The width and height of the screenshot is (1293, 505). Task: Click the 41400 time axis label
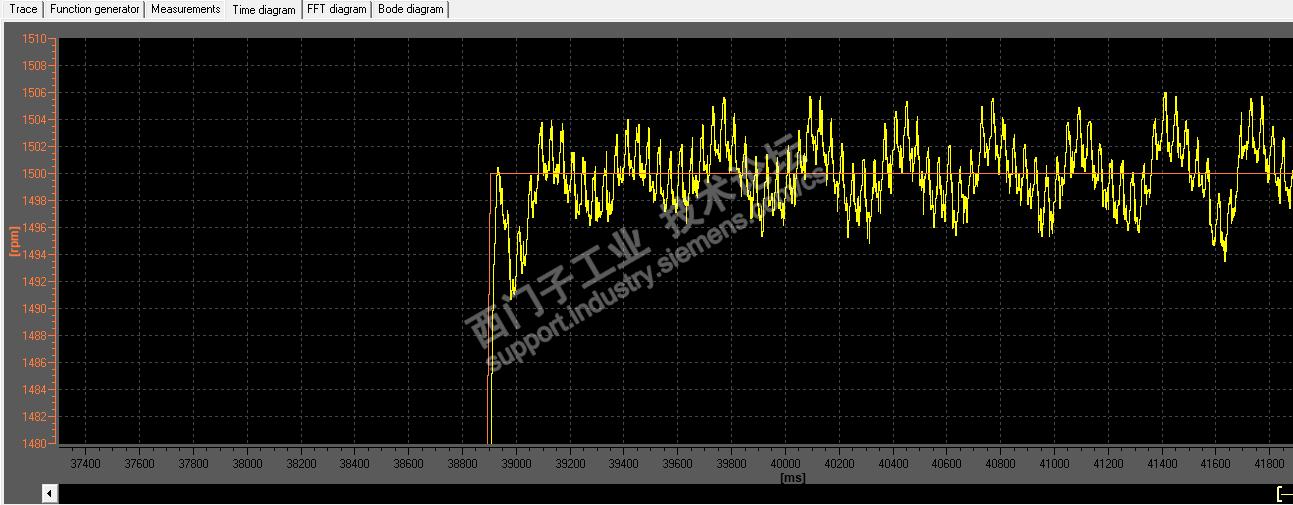1163,465
